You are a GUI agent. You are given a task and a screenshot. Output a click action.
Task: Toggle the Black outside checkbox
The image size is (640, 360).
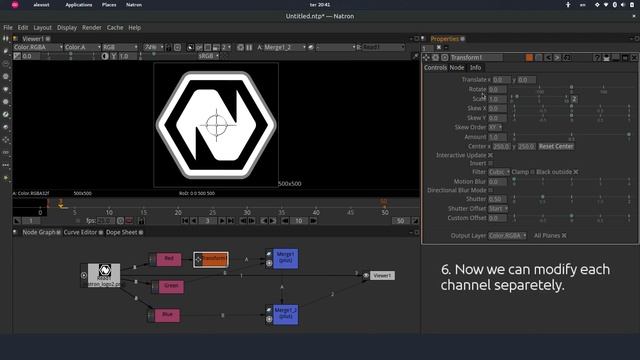(576, 172)
